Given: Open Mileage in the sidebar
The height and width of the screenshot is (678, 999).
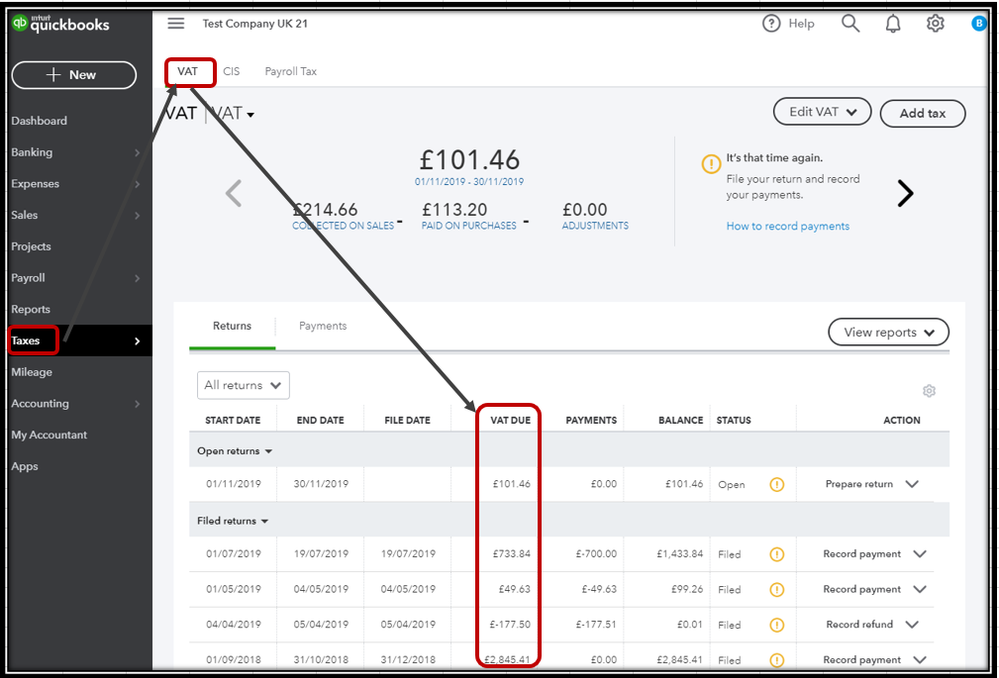Looking at the screenshot, I should click(32, 372).
